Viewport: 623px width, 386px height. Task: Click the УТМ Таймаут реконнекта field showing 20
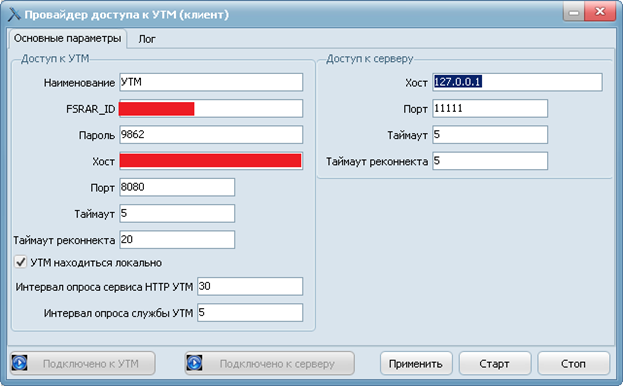coord(177,239)
